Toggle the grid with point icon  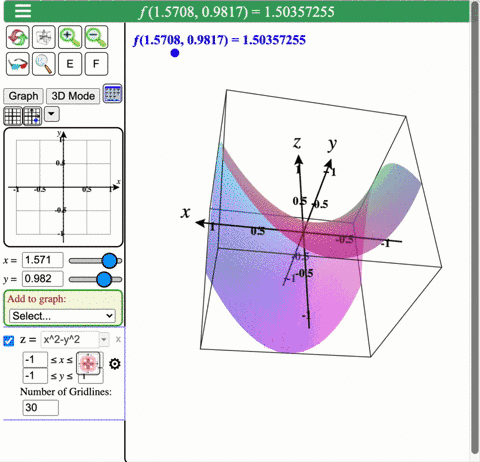(32, 116)
